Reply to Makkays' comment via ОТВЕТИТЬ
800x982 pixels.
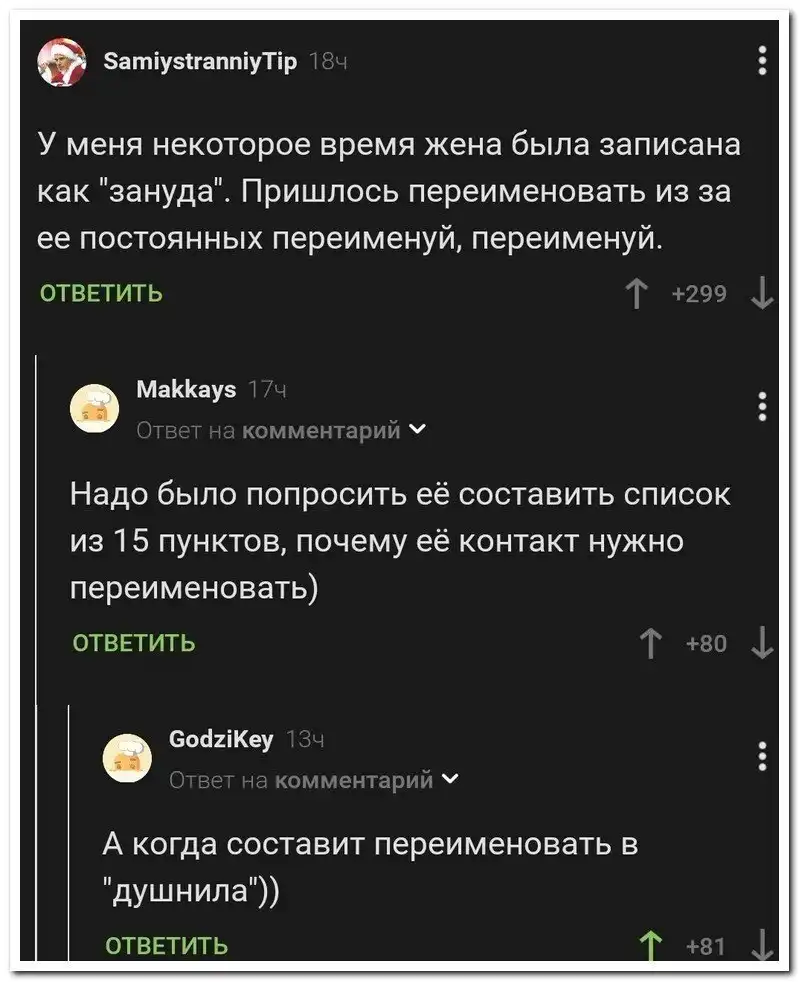136,643
